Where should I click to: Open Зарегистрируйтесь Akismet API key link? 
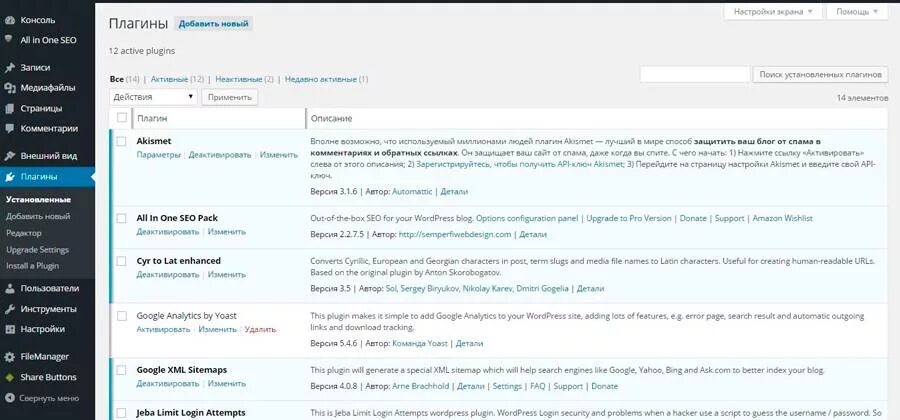click(x=519, y=164)
